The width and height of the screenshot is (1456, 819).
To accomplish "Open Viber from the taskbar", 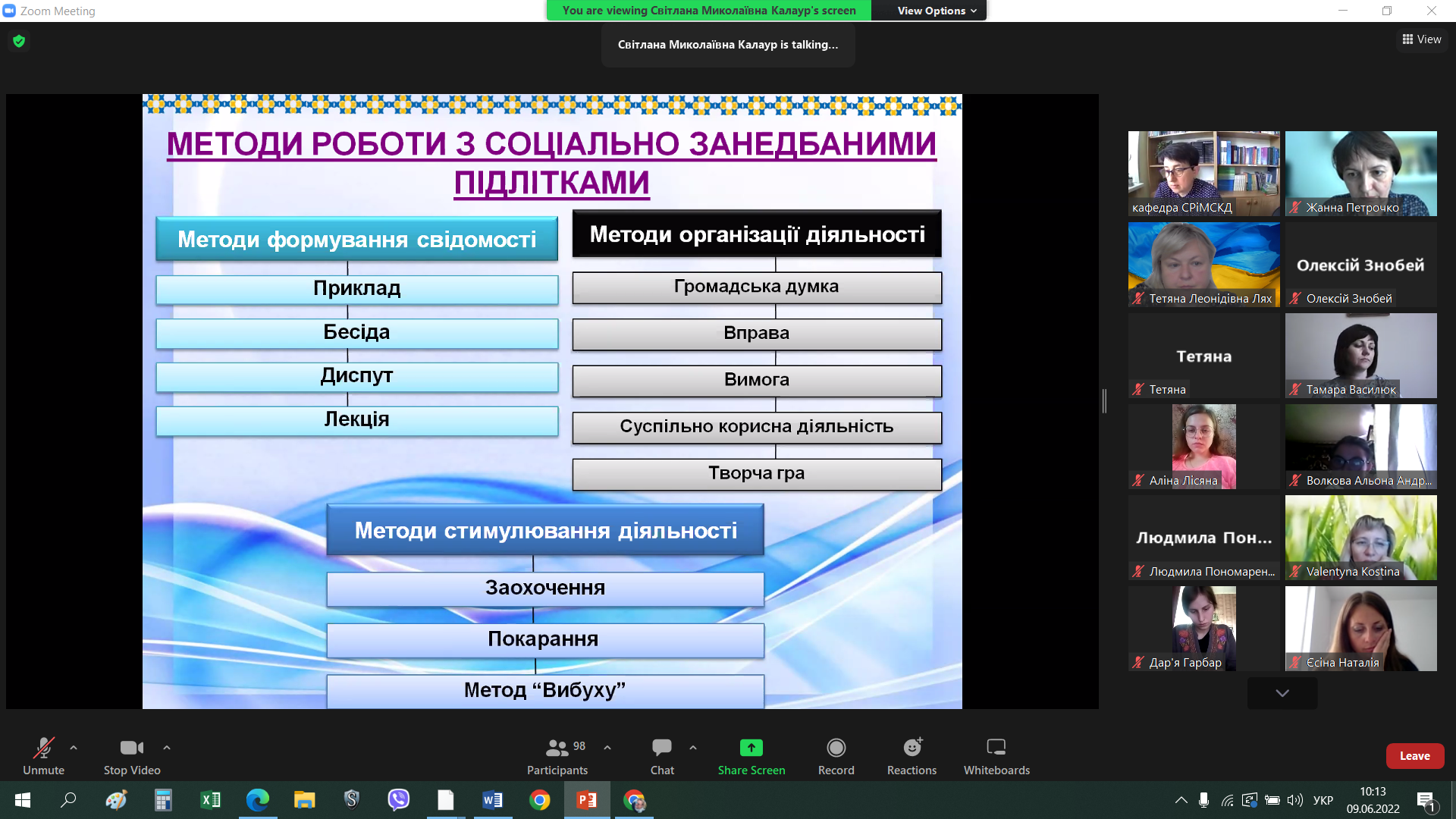I will pyautogui.click(x=398, y=800).
